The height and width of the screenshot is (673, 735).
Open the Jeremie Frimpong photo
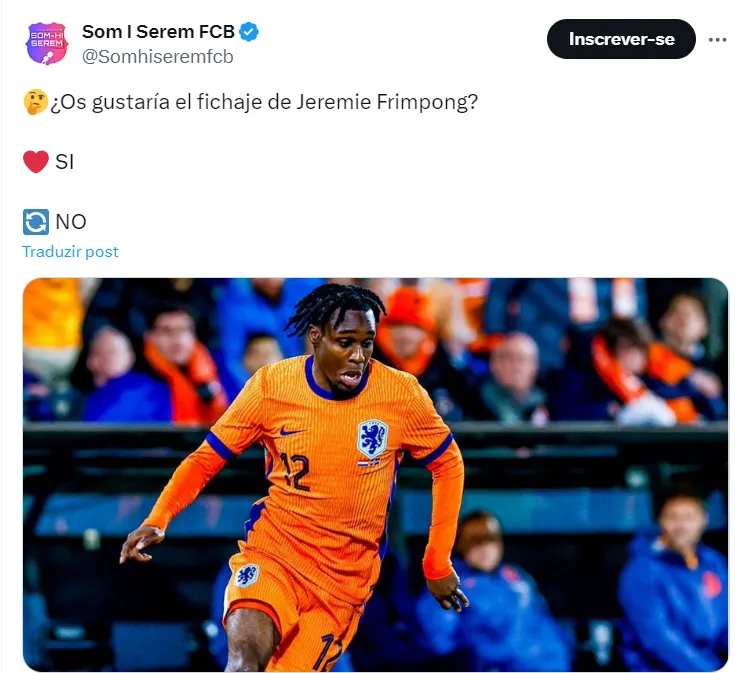point(375,474)
